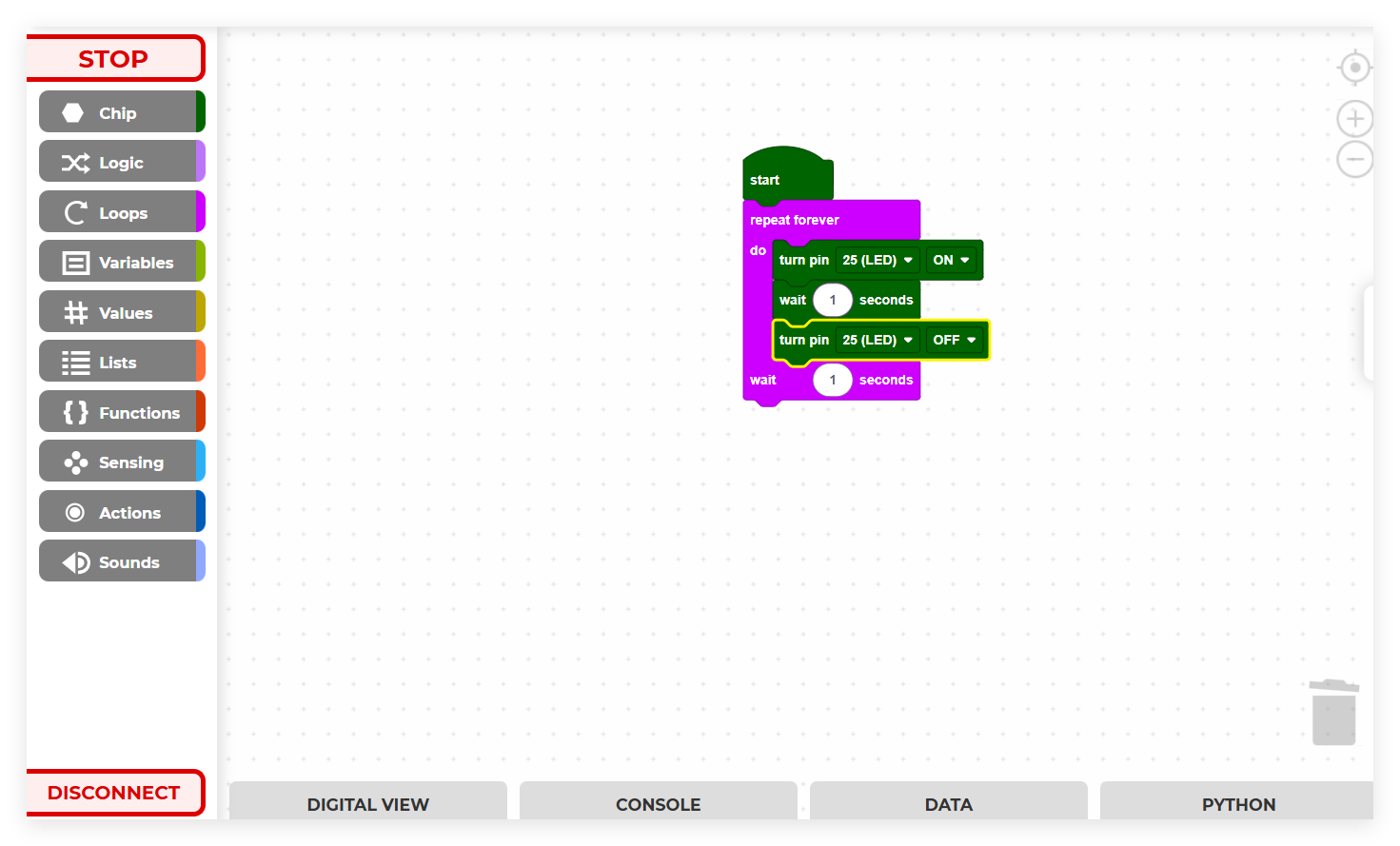This screenshot has width=1400, height=846.
Task: Click the DISCONNECT button
Action: [x=115, y=793]
